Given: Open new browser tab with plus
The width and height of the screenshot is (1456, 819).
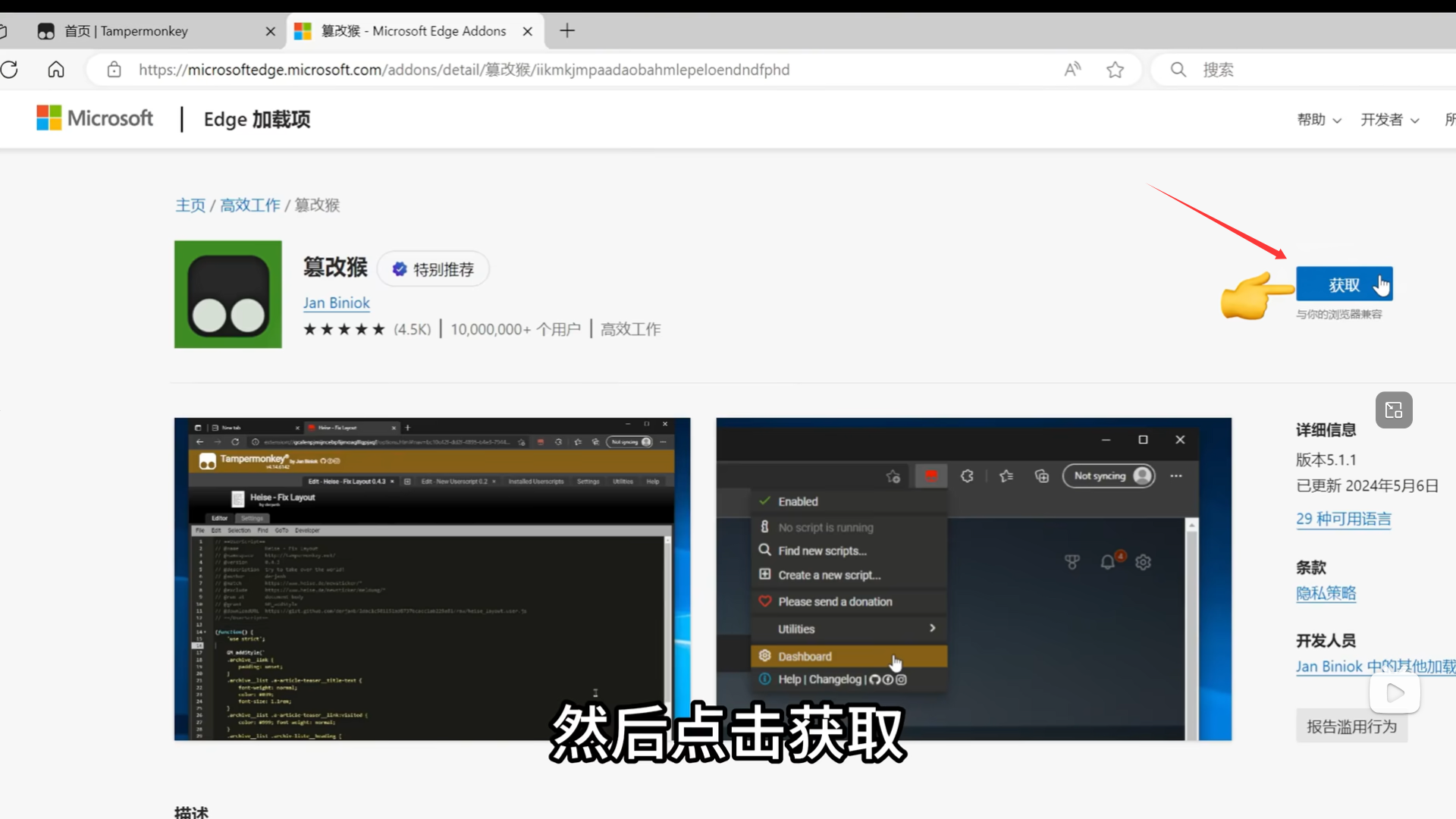Looking at the screenshot, I should (567, 31).
